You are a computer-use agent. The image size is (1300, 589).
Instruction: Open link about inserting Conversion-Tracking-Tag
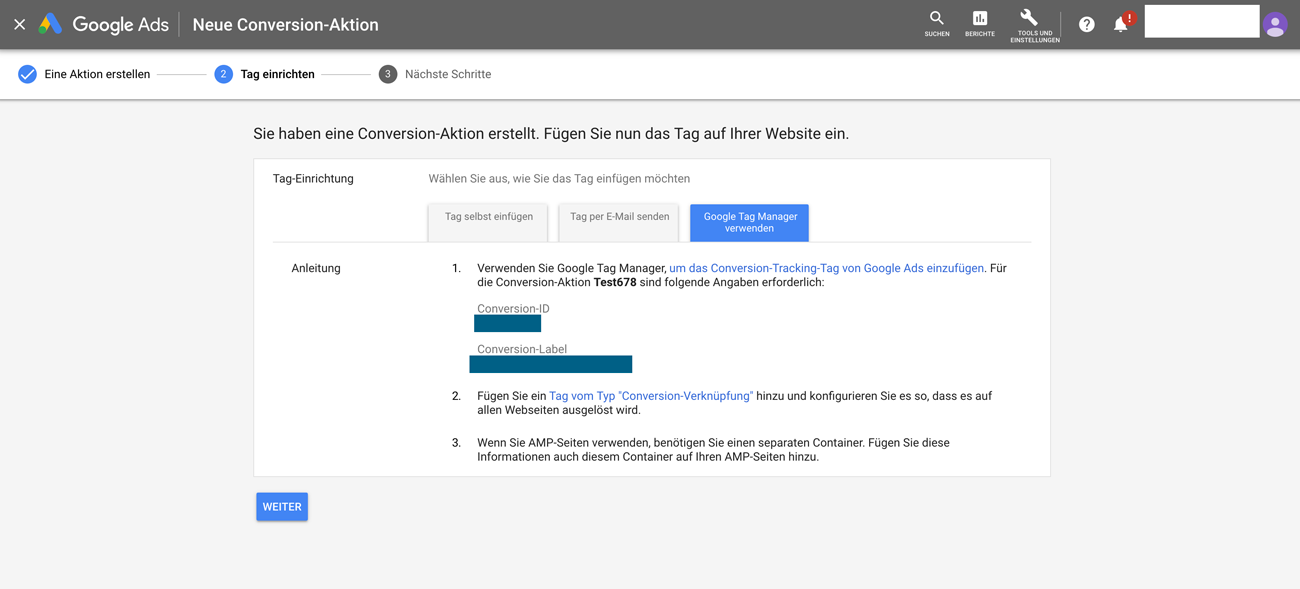click(x=827, y=268)
